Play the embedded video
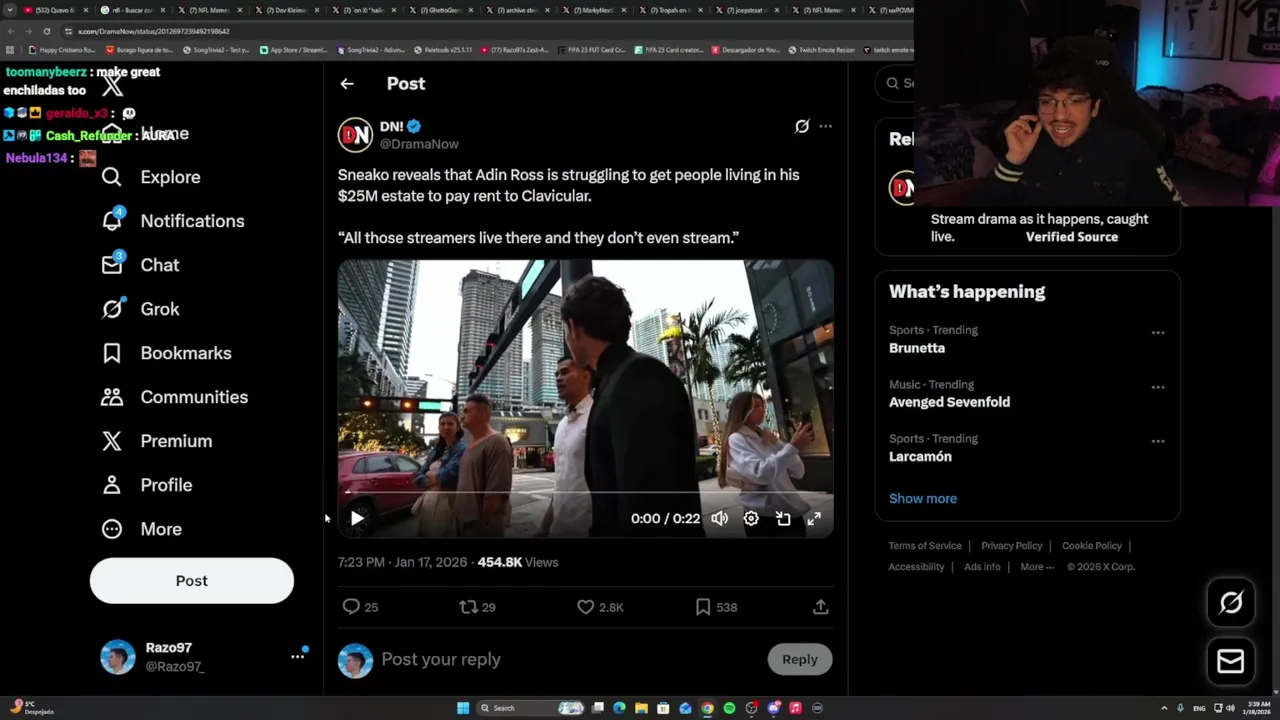This screenshot has height=720, width=1280. 357,518
